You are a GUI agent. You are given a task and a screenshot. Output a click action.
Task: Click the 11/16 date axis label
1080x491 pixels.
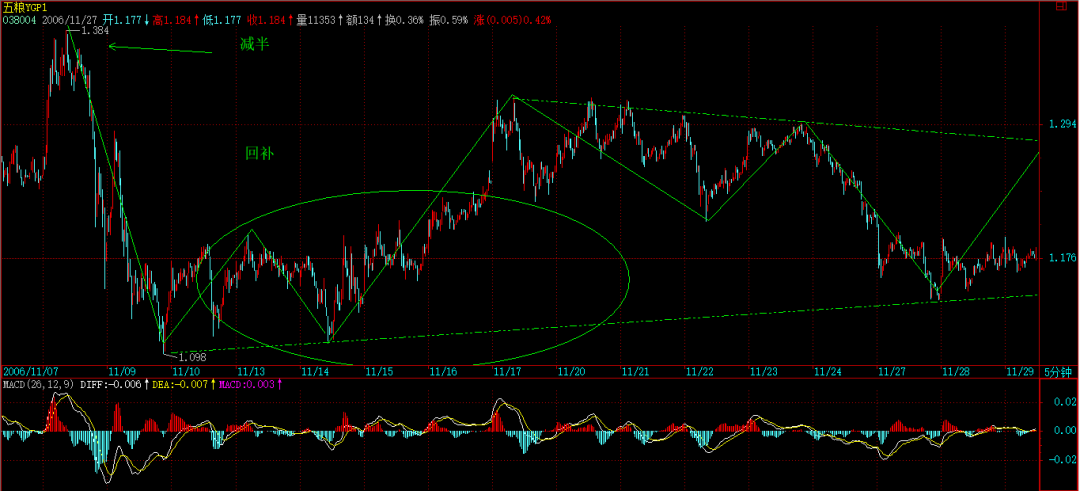coord(444,371)
